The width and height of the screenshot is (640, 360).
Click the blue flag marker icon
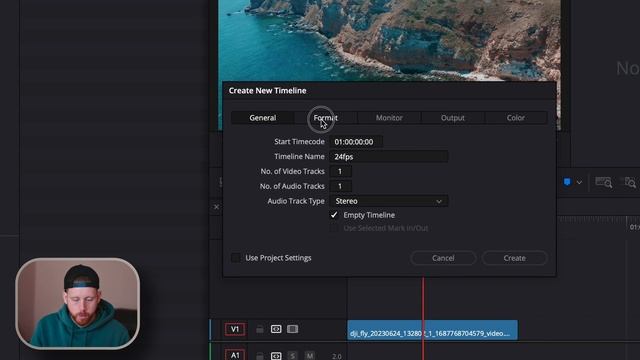click(567, 182)
